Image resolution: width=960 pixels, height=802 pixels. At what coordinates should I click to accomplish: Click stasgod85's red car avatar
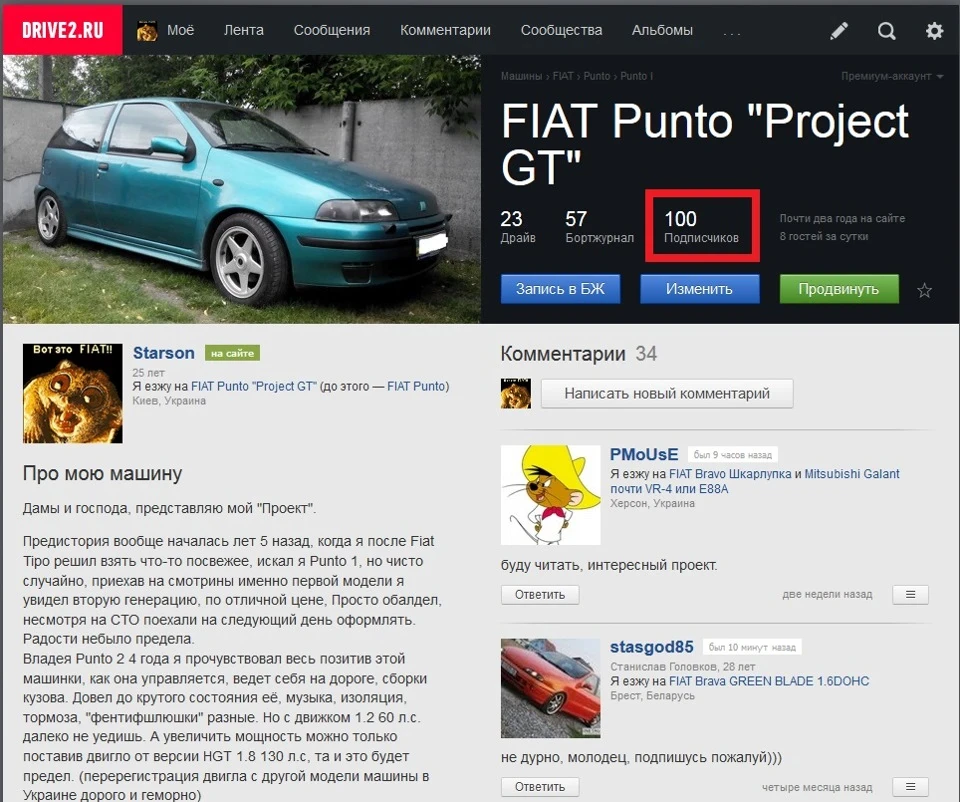[550, 688]
